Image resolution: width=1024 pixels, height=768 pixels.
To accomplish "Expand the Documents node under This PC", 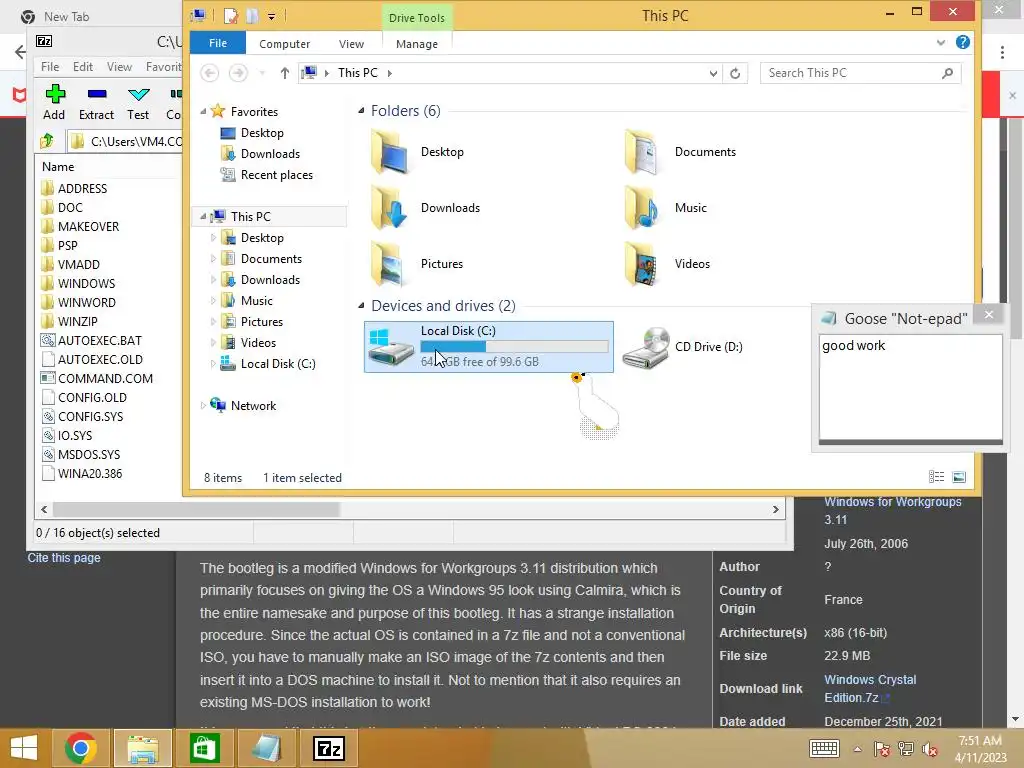I will point(213,259).
